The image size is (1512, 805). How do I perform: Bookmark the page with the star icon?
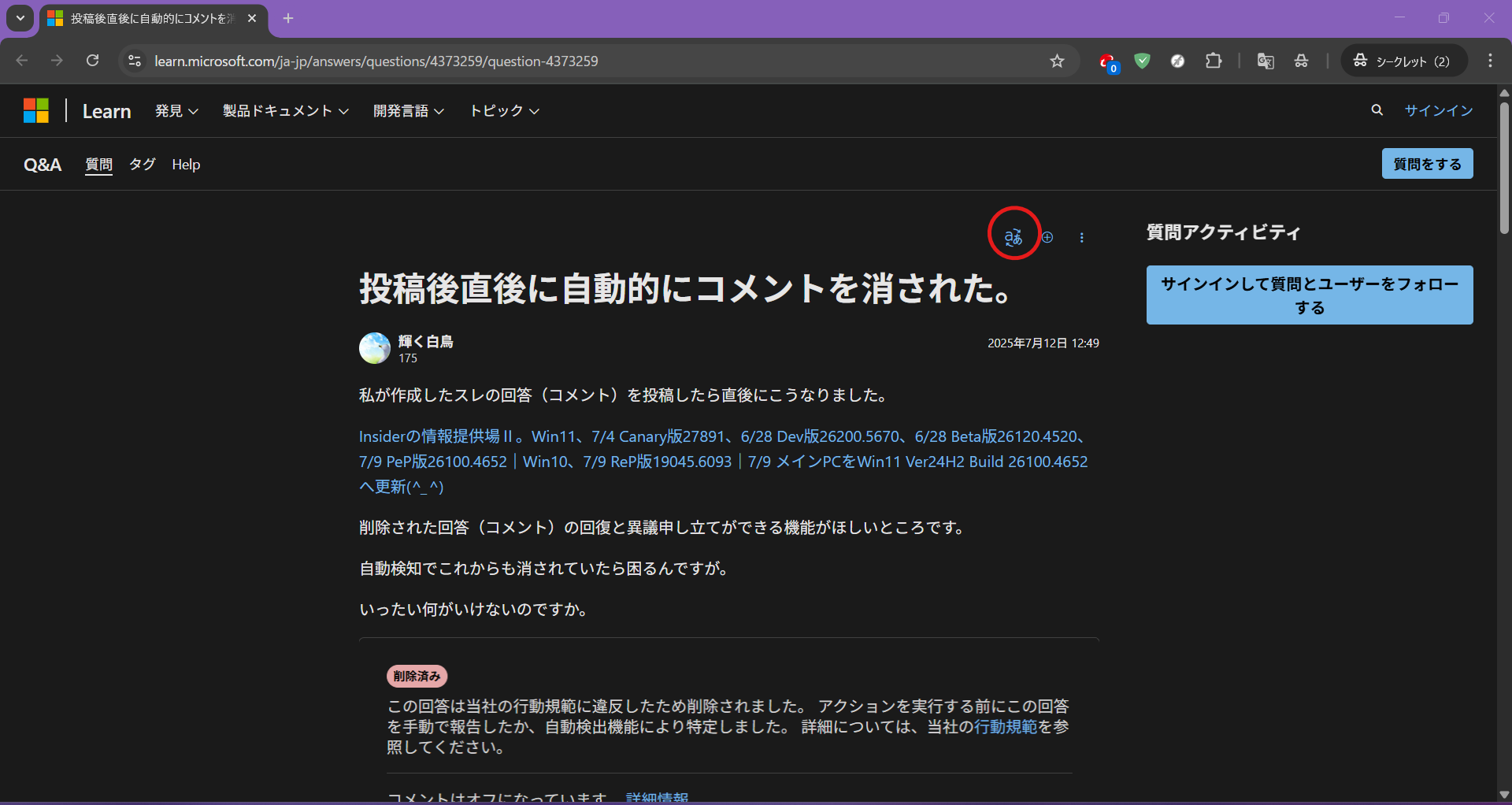point(1057,61)
